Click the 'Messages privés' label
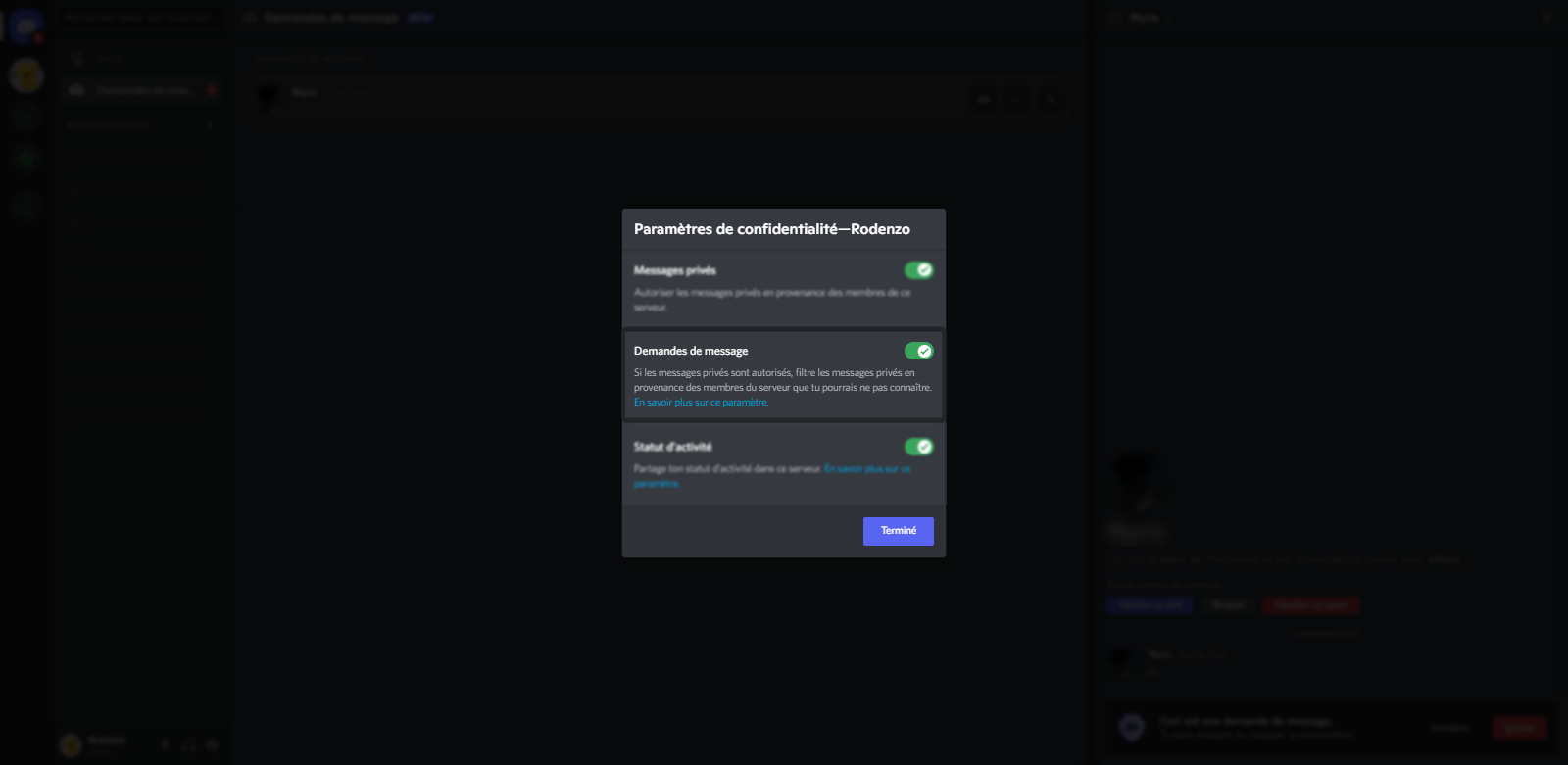 (675, 270)
